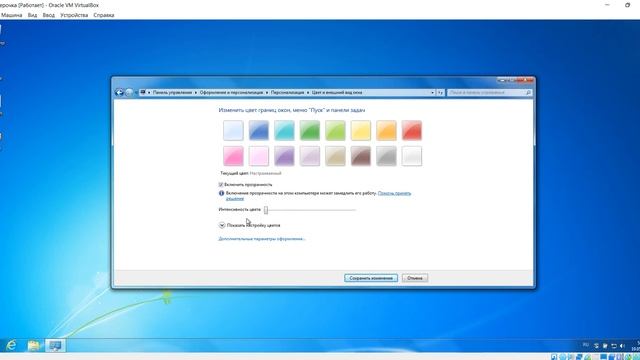This screenshot has width=640, height=360.
Task: Click the computer icon in address bar
Action: click(143, 93)
